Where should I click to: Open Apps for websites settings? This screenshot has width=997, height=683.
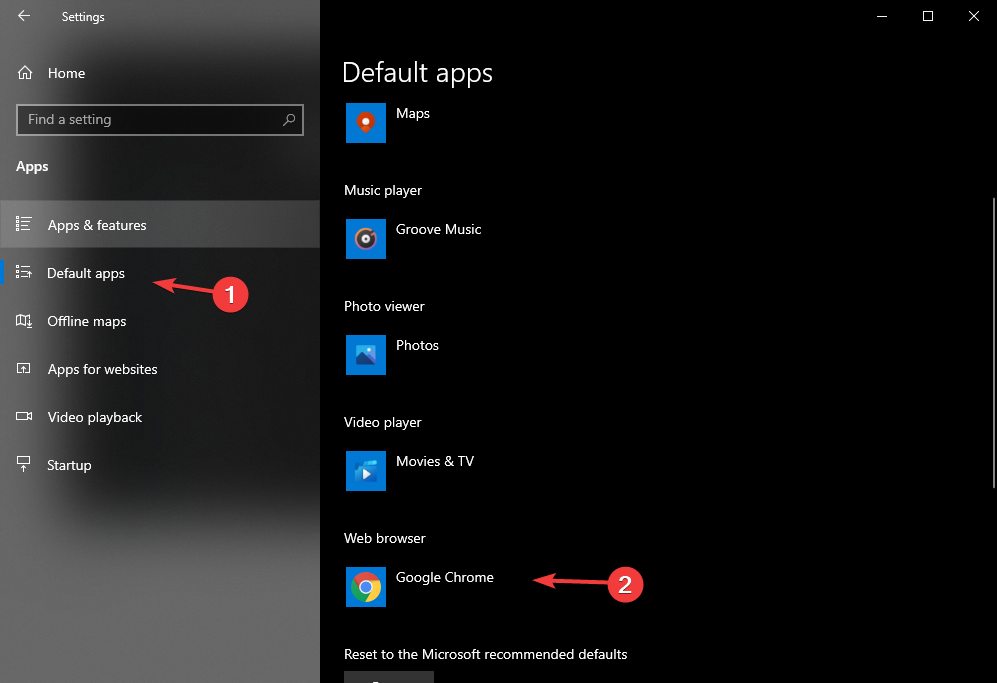pyautogui.click(x=102, y=369)
